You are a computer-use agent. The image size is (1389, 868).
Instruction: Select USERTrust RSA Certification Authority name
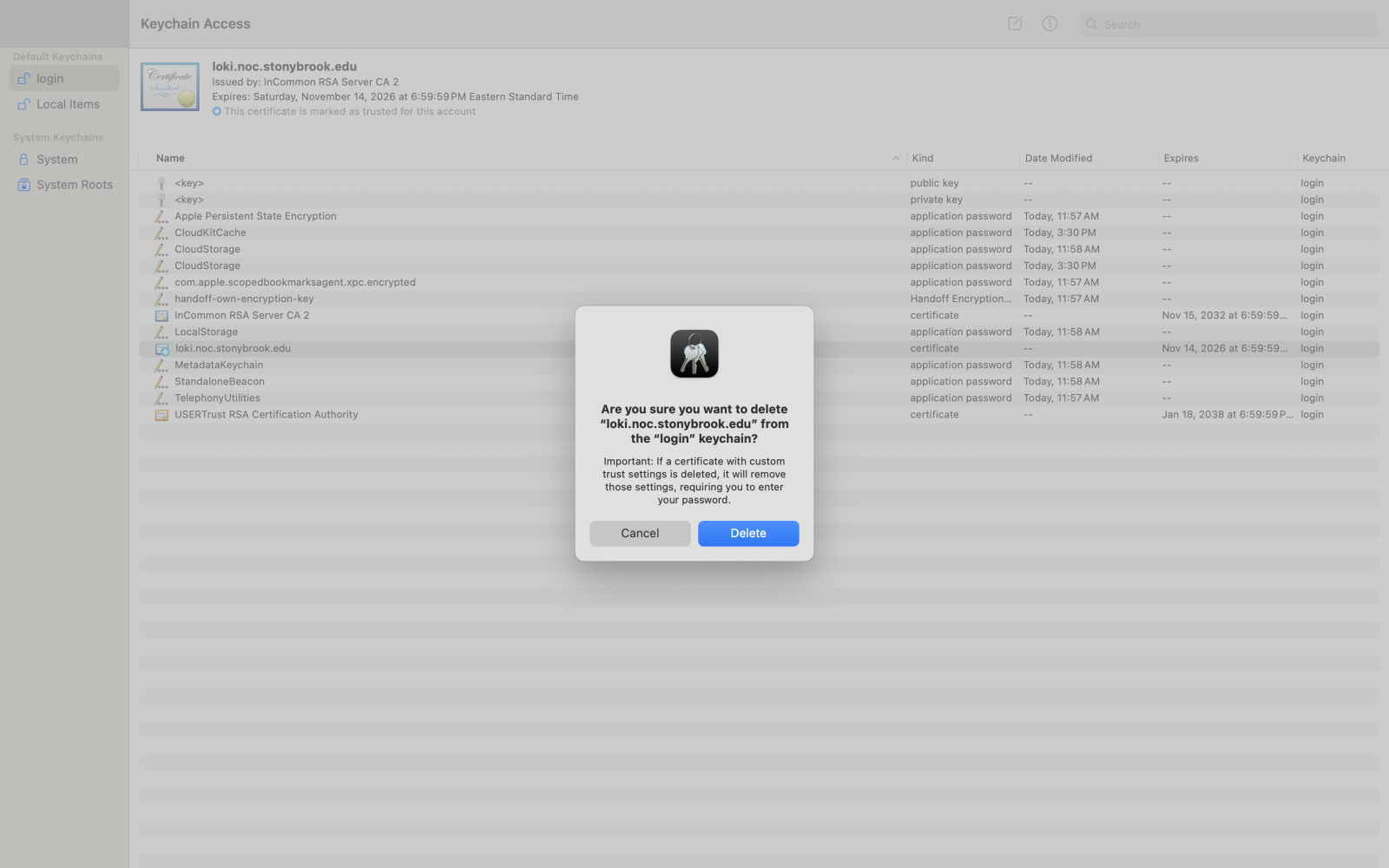tap(266, 414)
